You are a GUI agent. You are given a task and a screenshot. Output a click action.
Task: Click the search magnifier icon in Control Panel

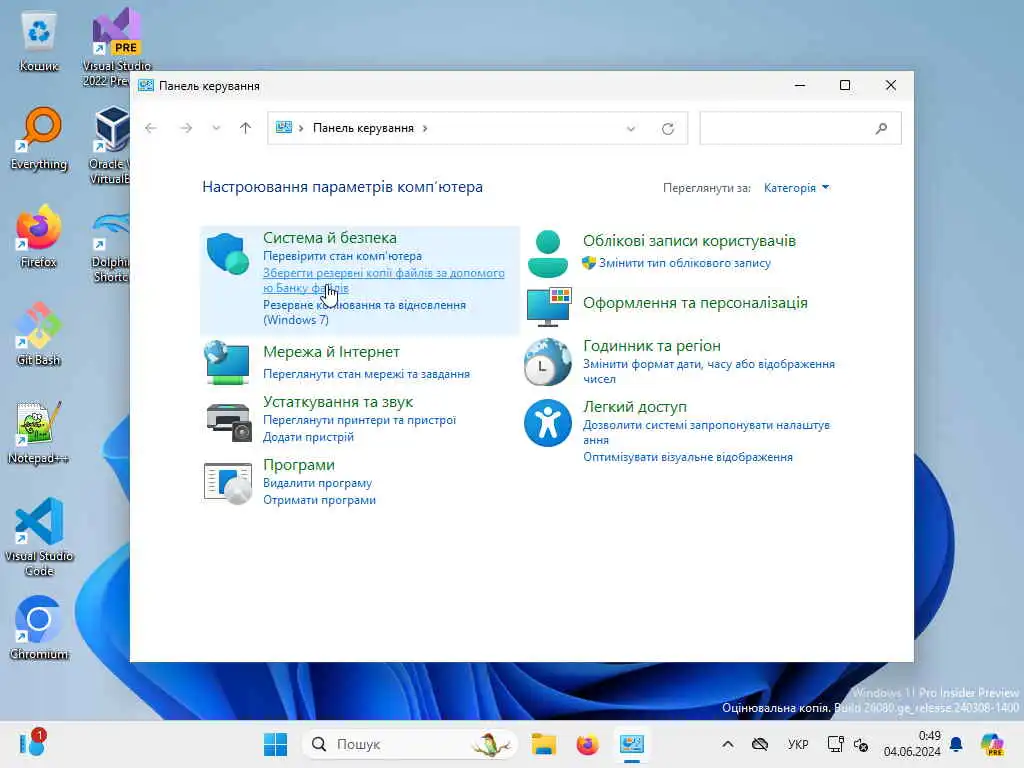(x=881, y=129)
